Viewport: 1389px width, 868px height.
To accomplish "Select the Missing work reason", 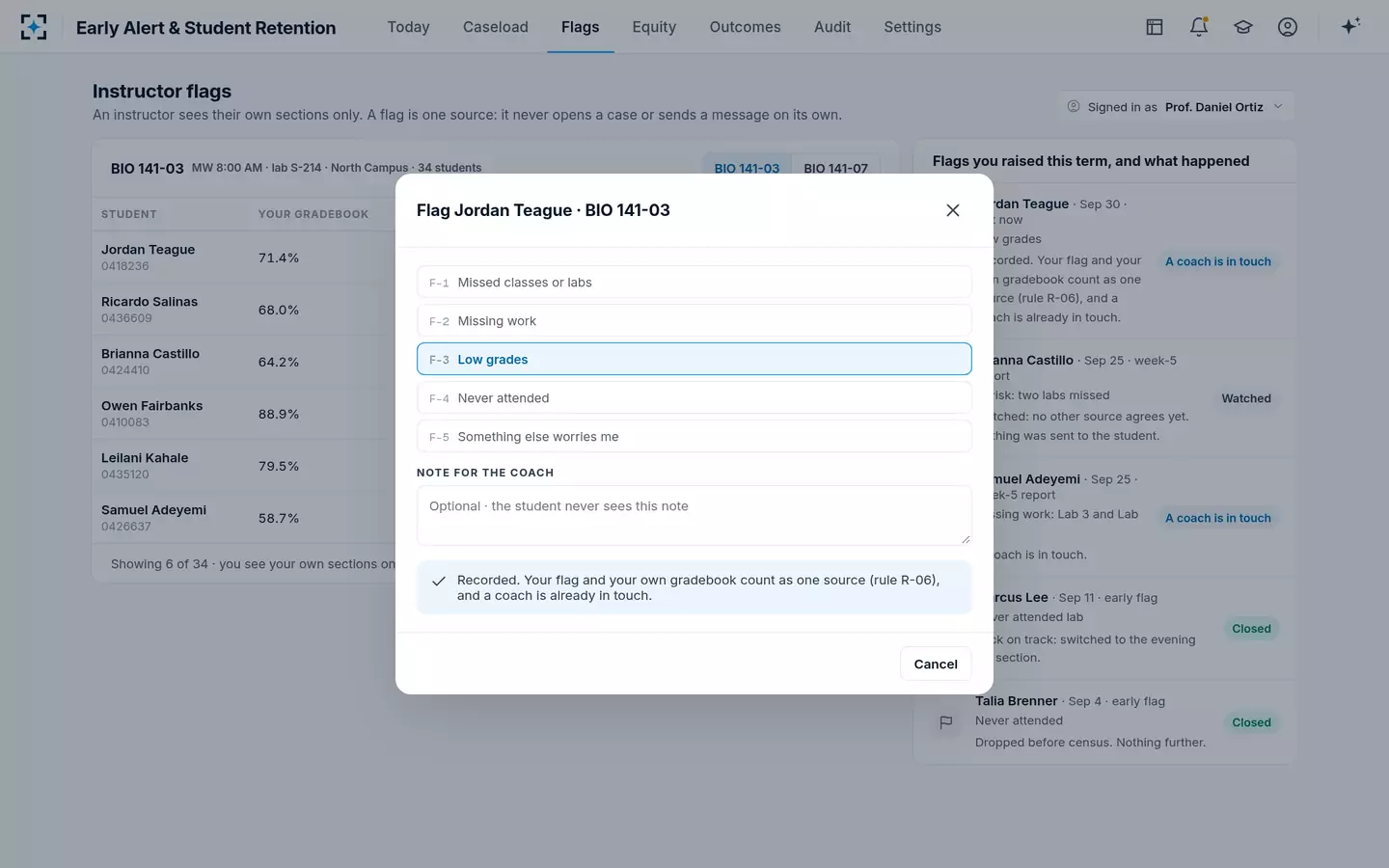I will tap(694, 321).
